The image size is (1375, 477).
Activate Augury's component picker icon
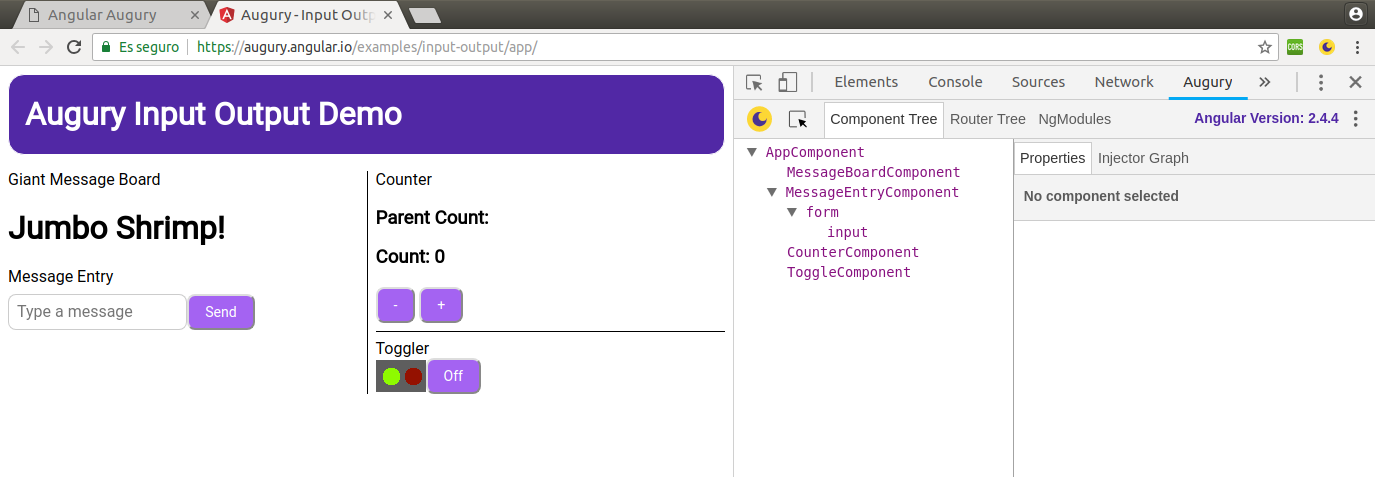tap(797, 119)
